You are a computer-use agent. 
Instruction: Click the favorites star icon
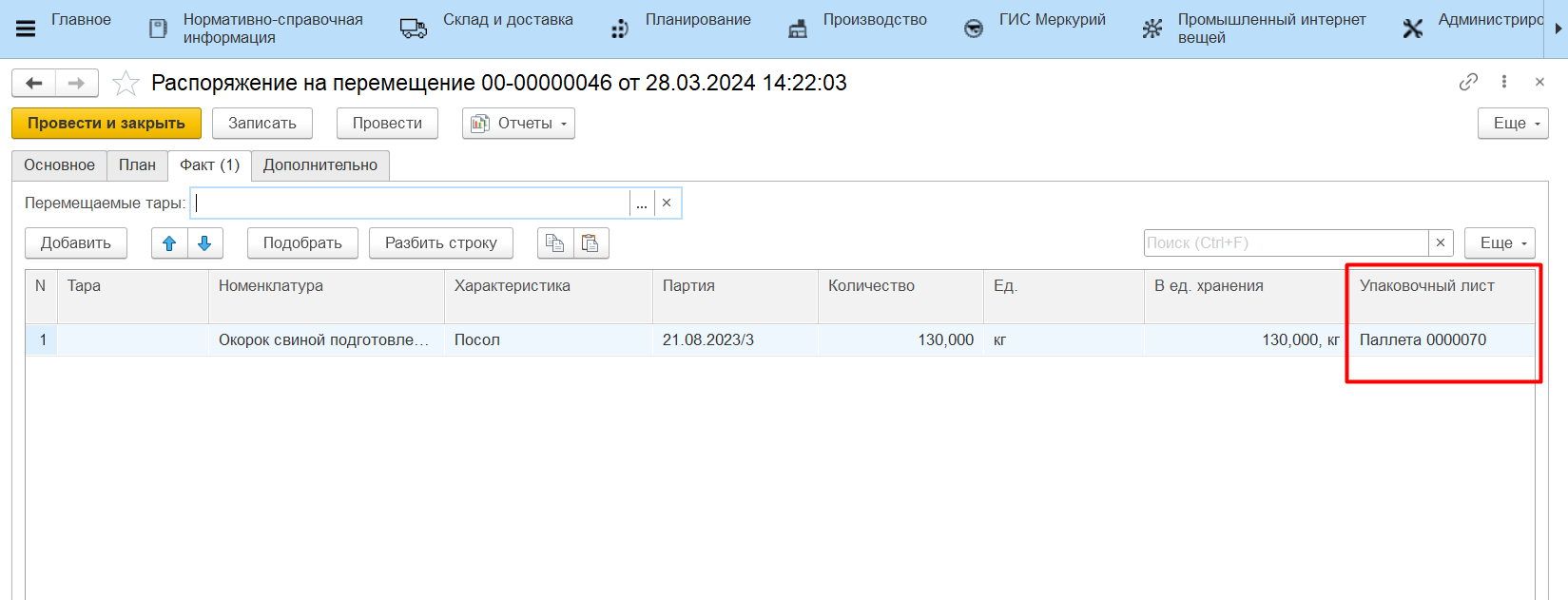[x=126, y=84]
